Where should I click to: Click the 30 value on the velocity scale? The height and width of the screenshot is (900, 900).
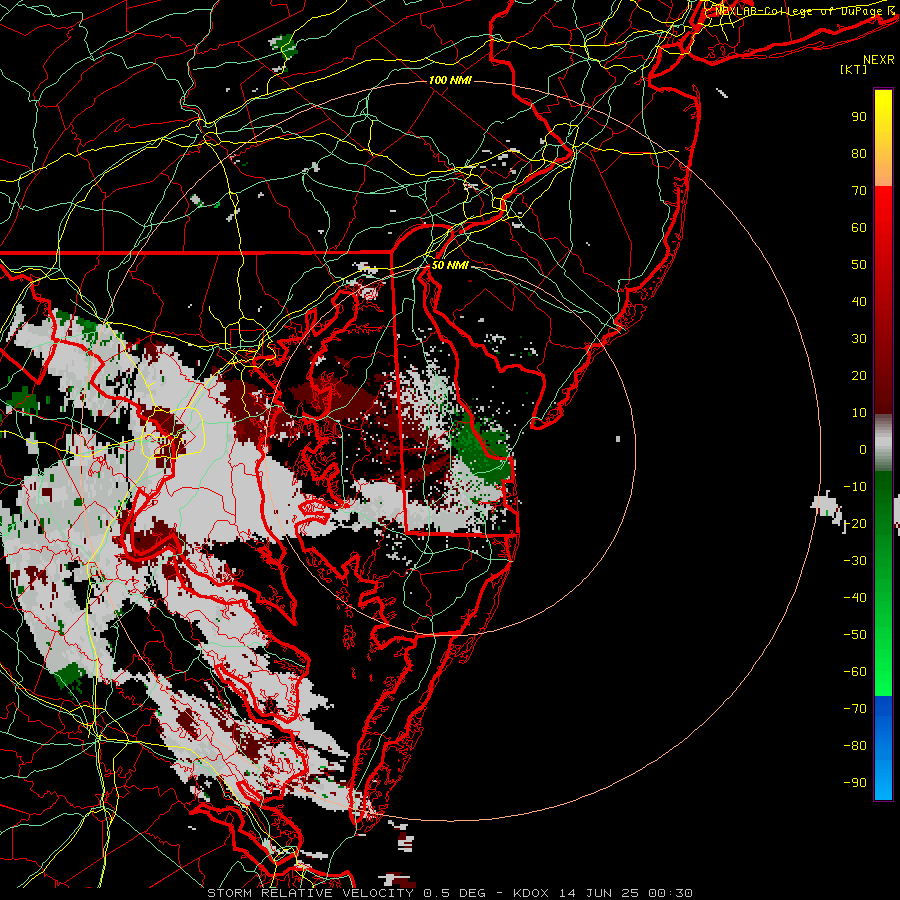(x=859, y=339)
